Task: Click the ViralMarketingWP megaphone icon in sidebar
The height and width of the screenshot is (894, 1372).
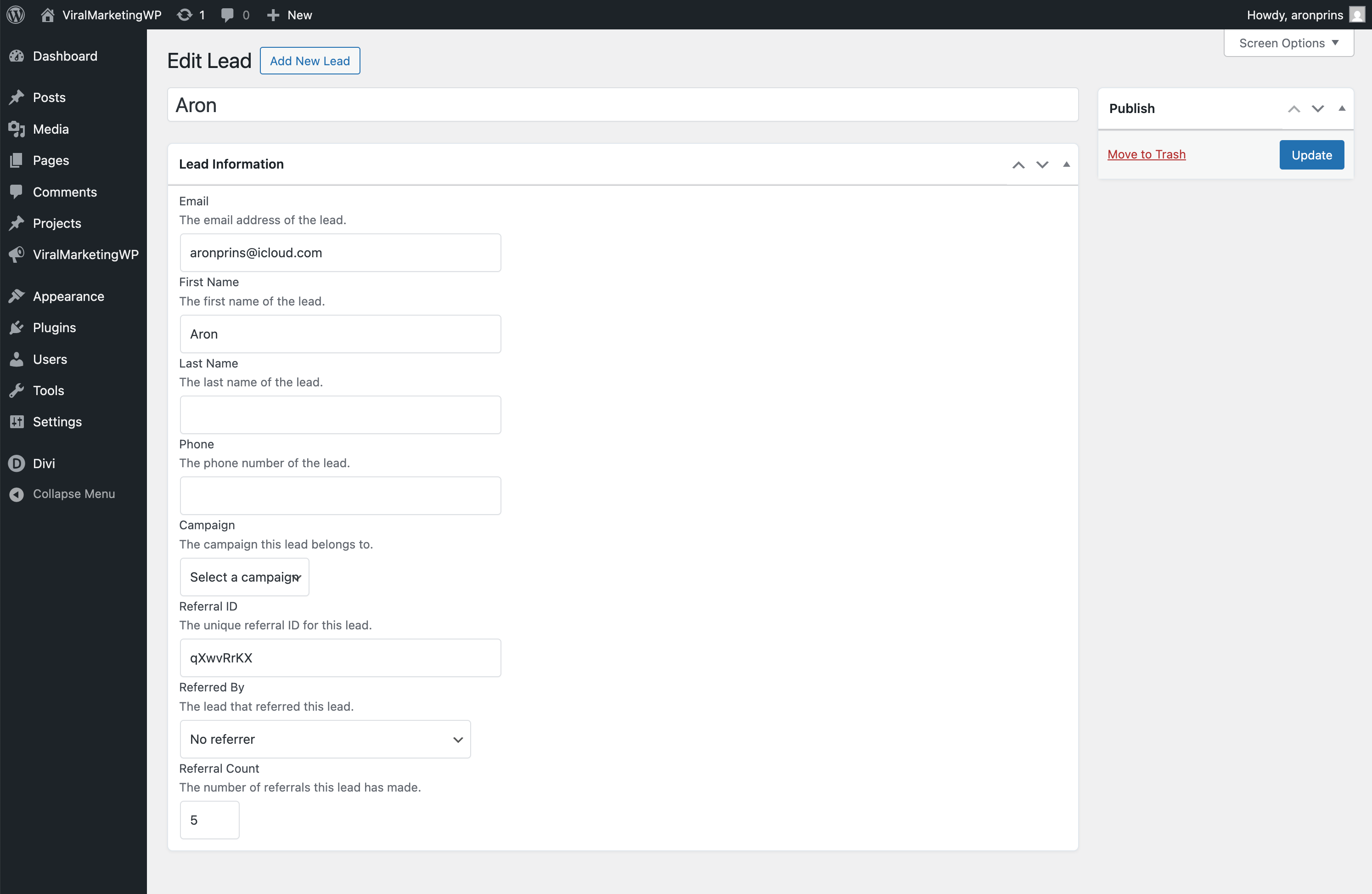Action: coord(17,255)
